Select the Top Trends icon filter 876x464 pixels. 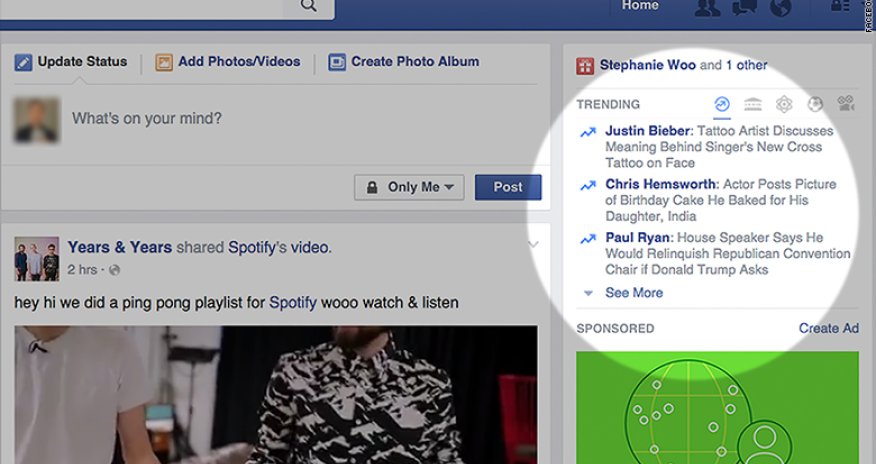pyautogui.click(x=722, y=104)
